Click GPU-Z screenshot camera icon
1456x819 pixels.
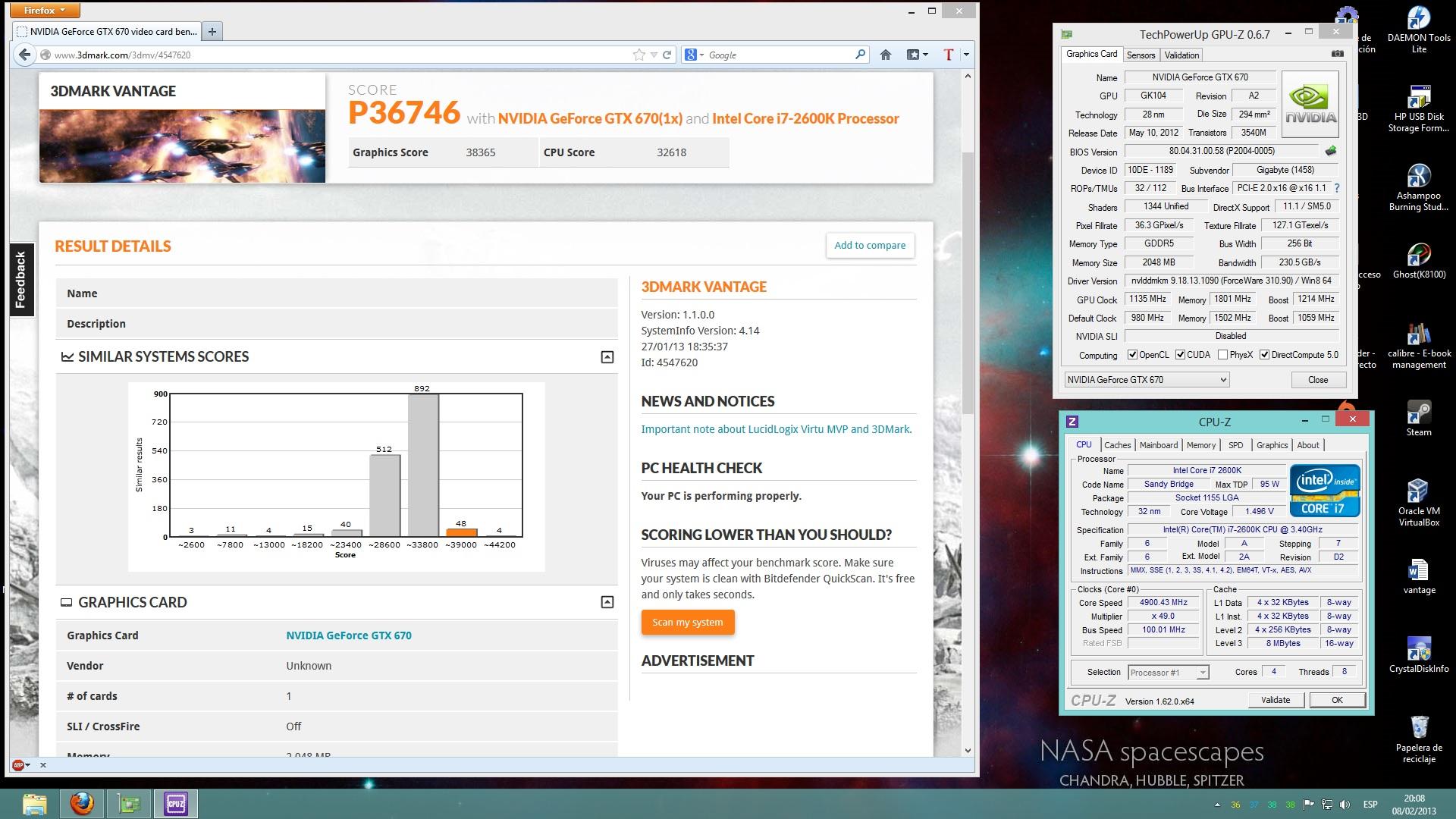click(1338, 54)
